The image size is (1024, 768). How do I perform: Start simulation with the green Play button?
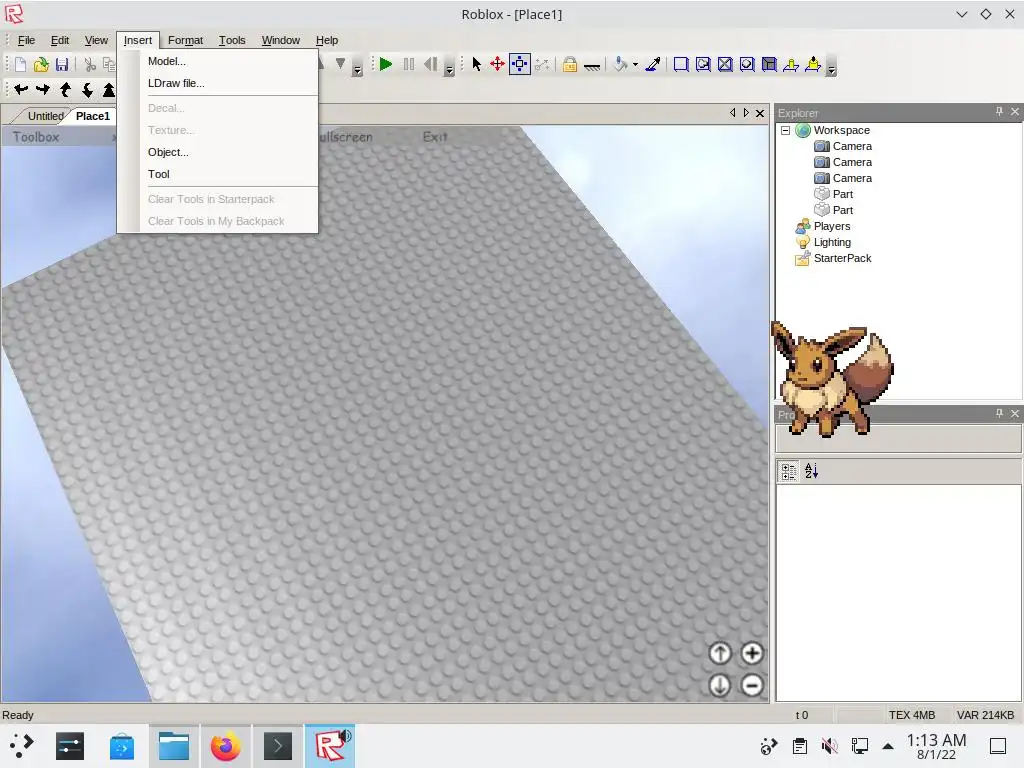click(x=386, y=64)
